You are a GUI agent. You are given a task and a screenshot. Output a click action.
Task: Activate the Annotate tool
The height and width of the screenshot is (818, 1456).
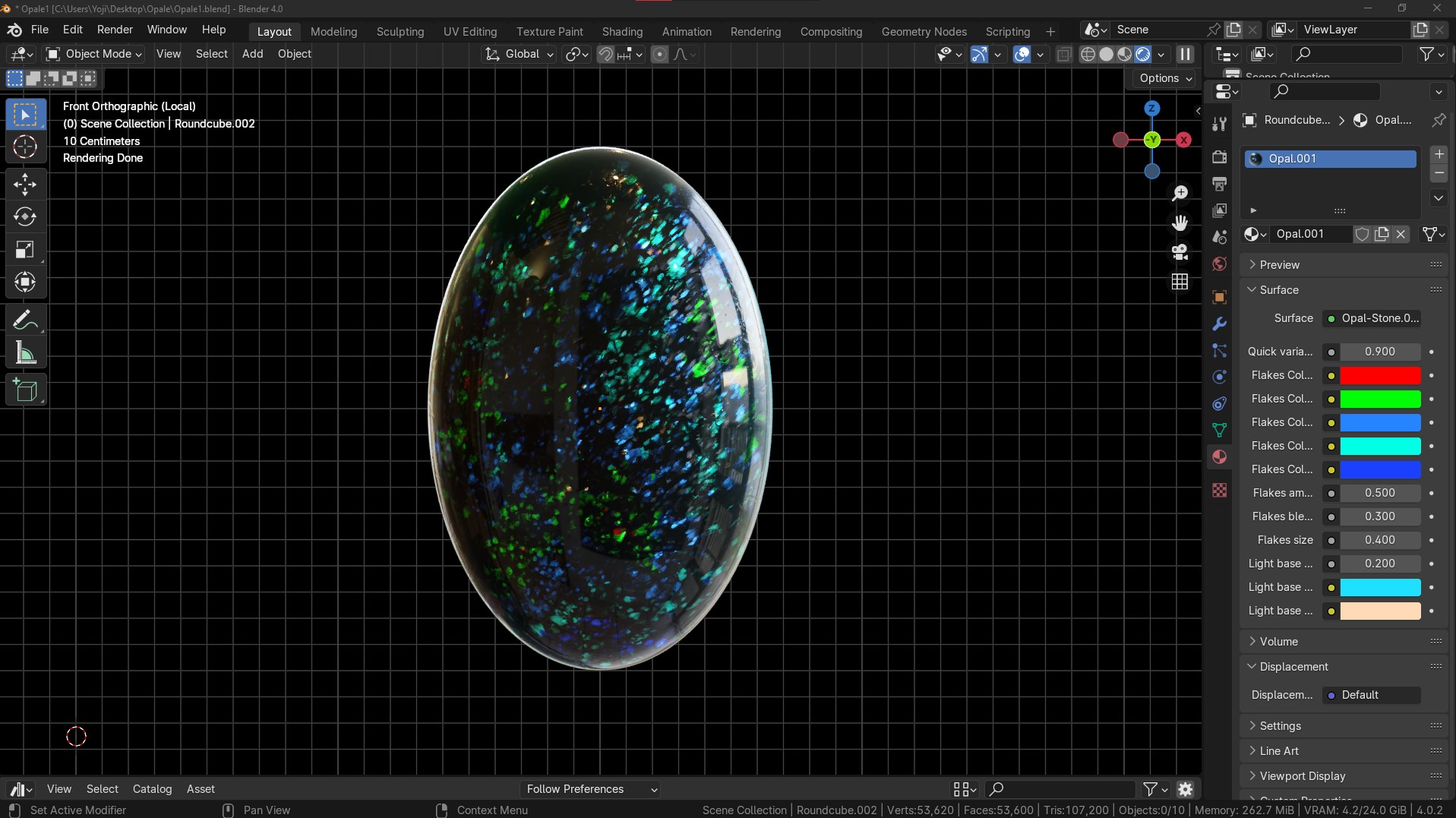[x=25, y=320]
